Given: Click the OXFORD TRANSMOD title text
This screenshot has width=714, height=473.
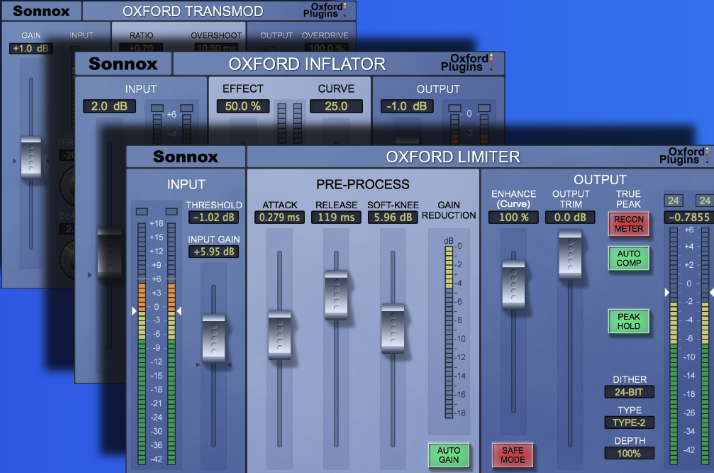Looking at the screenshot, I should coord(193,11).
